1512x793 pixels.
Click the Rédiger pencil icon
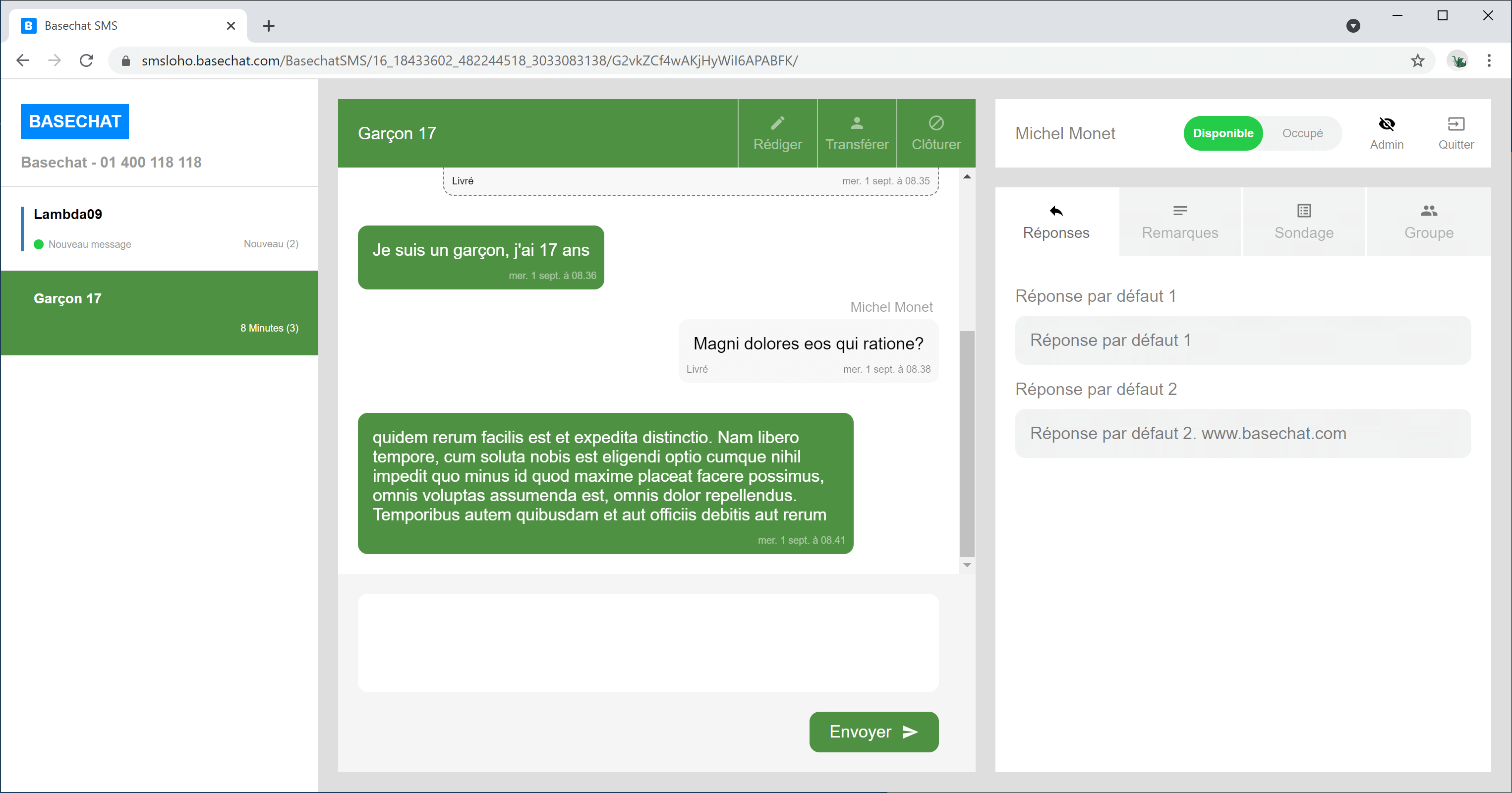point(777,123)
